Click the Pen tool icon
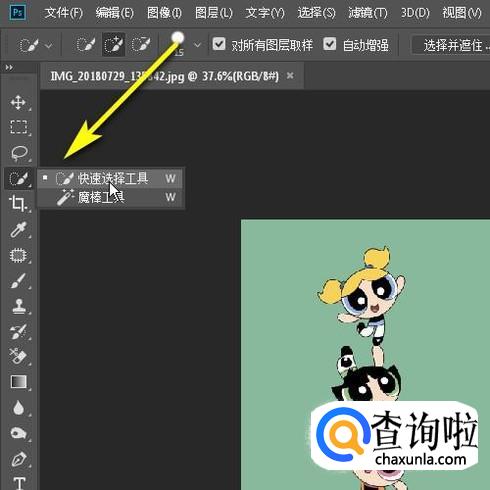The image size is (490, 490). pos(19,459)
